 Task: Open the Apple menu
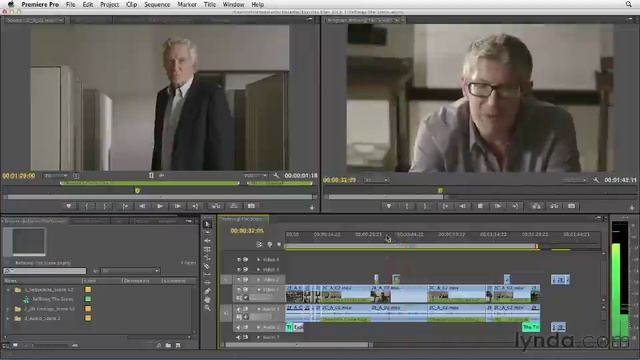pyautogui.click(x=11, y=4)
